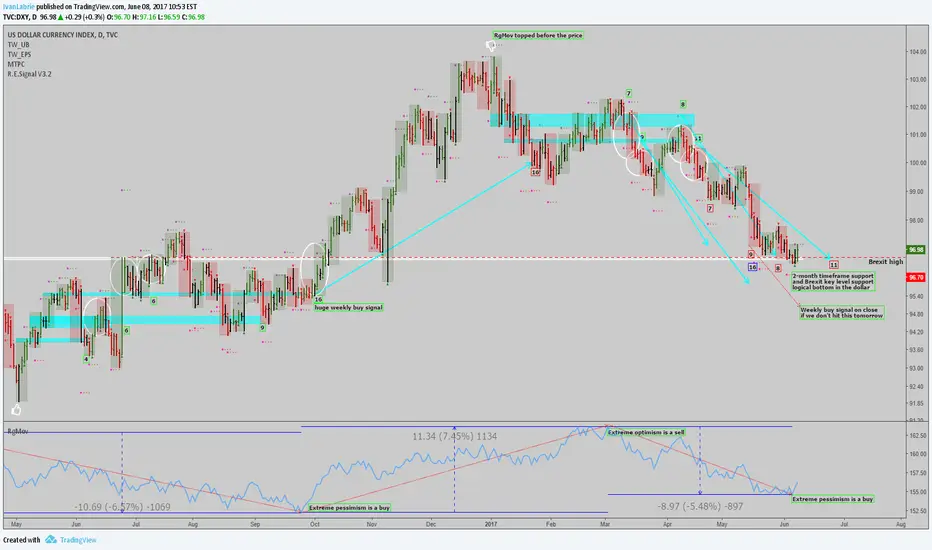Screen dimensions: 932x550
Task: Click the 'Oct' label on the time axis
Action: click(314, 524)
